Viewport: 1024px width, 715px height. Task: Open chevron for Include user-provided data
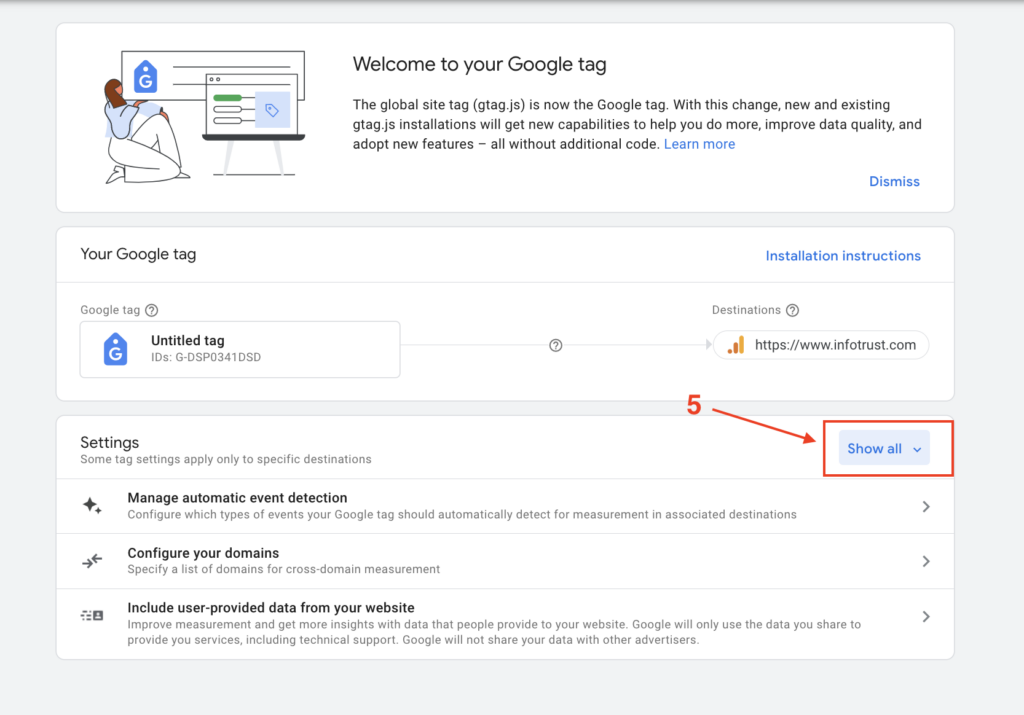[x=926, y=617]
